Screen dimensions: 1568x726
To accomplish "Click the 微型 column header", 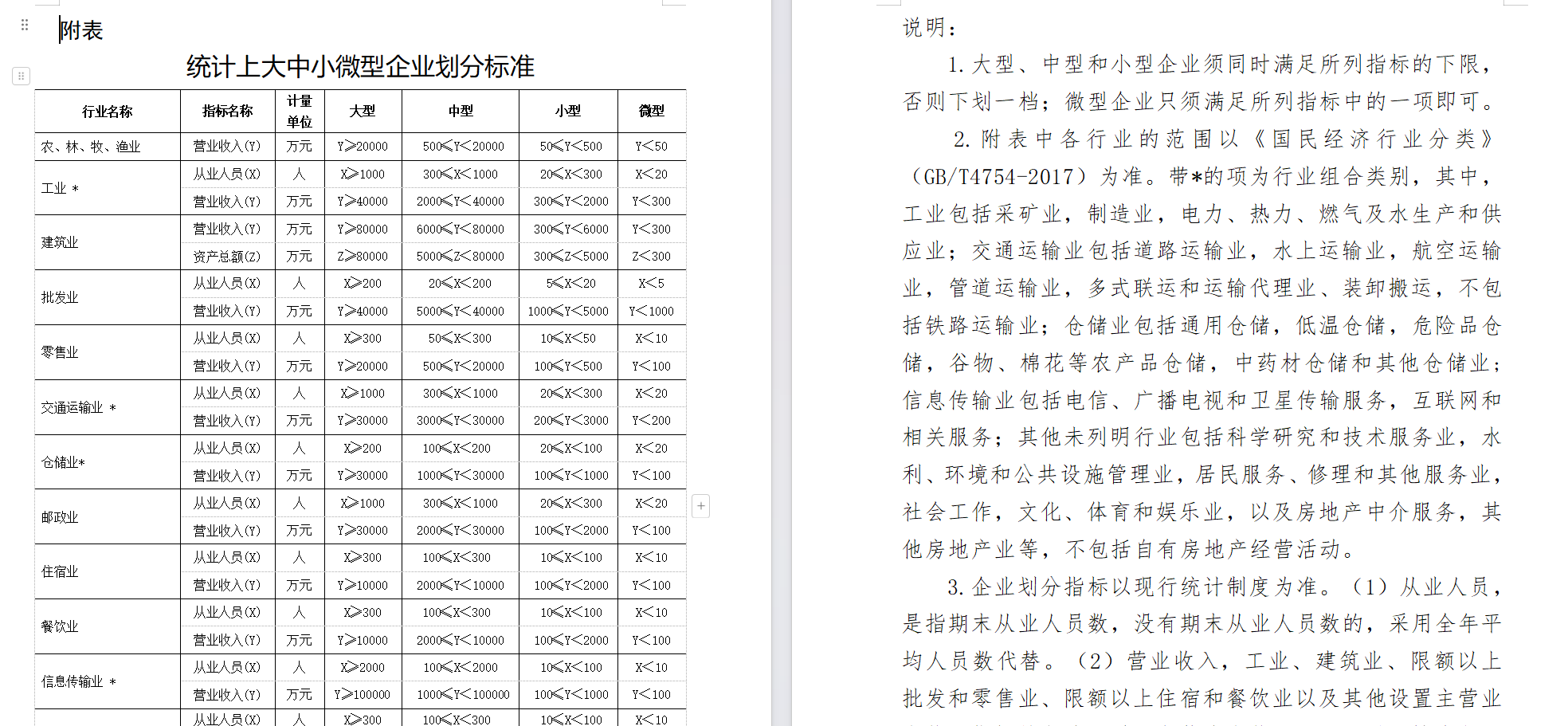I will pyautogui.click(x=651, y=112).
